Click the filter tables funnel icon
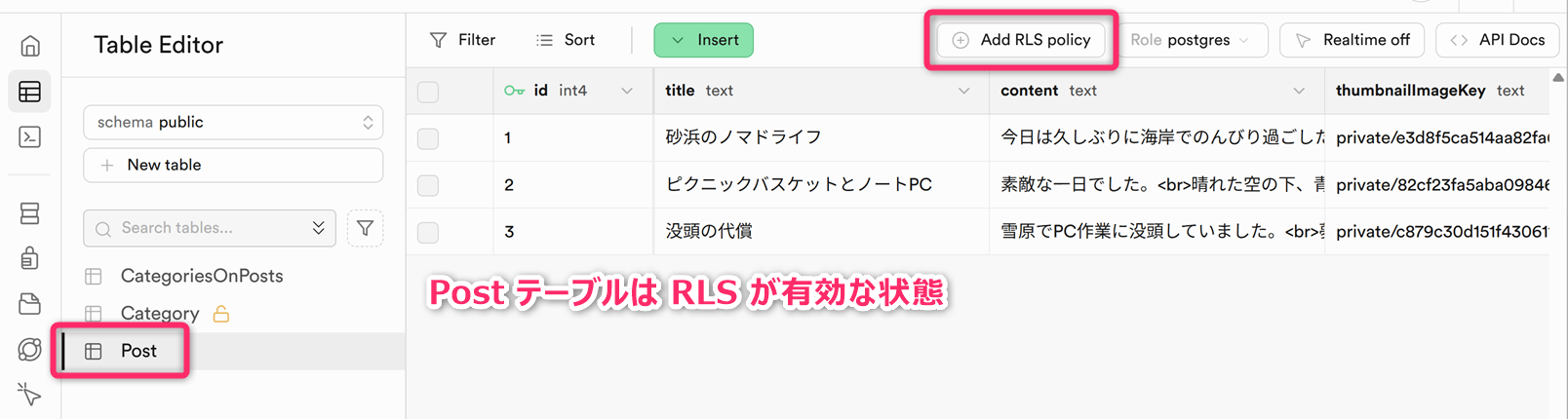Viewport: 1568px width, 419px height. pyautogui.click(x=365, y=228)
